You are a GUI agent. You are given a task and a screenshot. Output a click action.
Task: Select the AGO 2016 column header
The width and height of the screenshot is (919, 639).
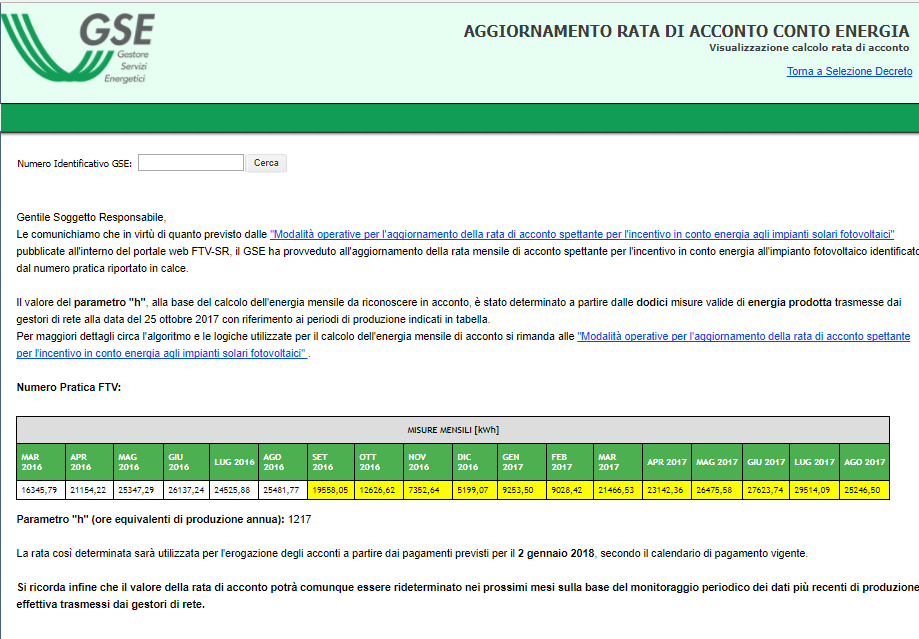[283, 462]
